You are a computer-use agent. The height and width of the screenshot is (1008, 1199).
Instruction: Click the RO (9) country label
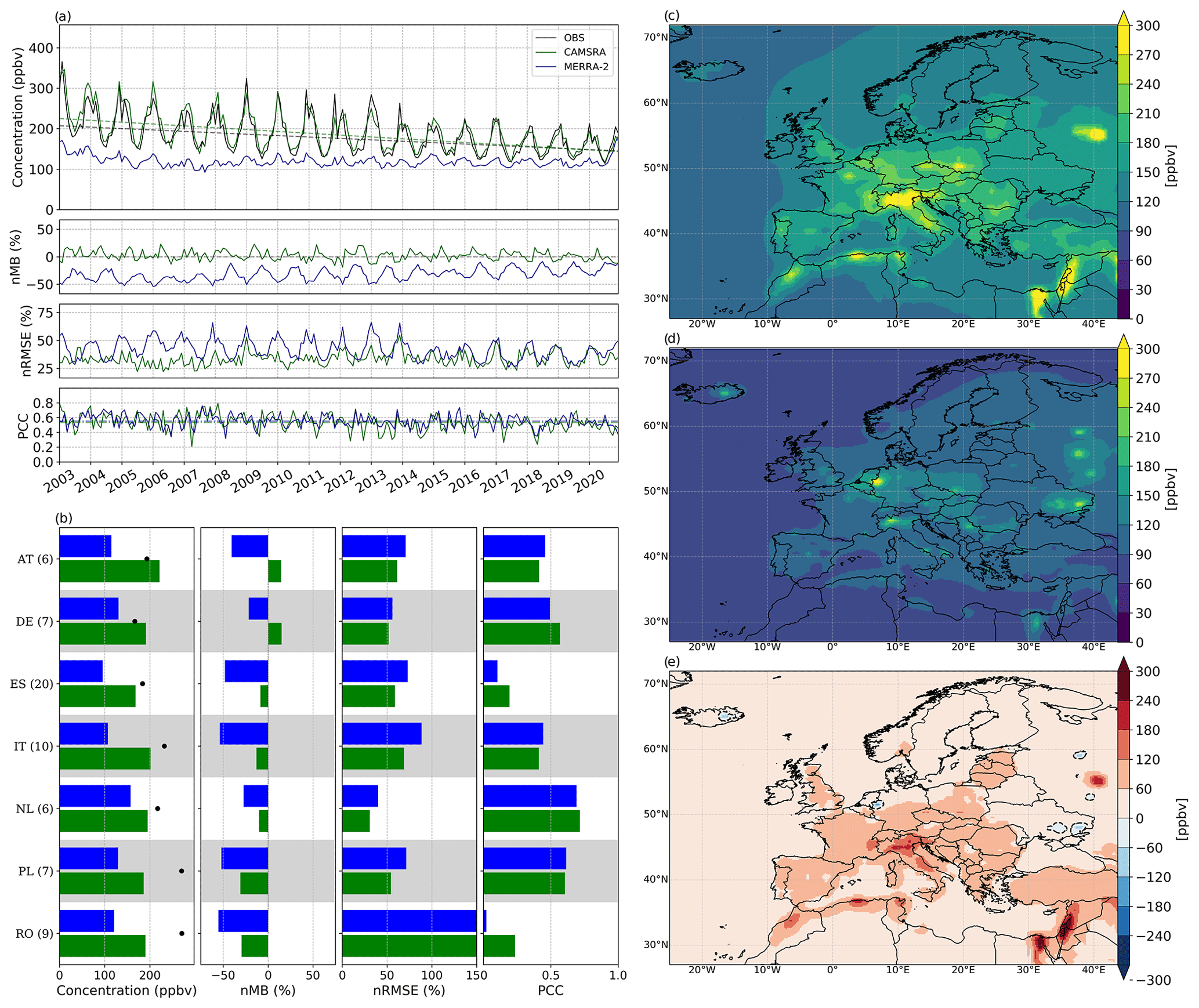pyautogui.click(x=34, y=933)
